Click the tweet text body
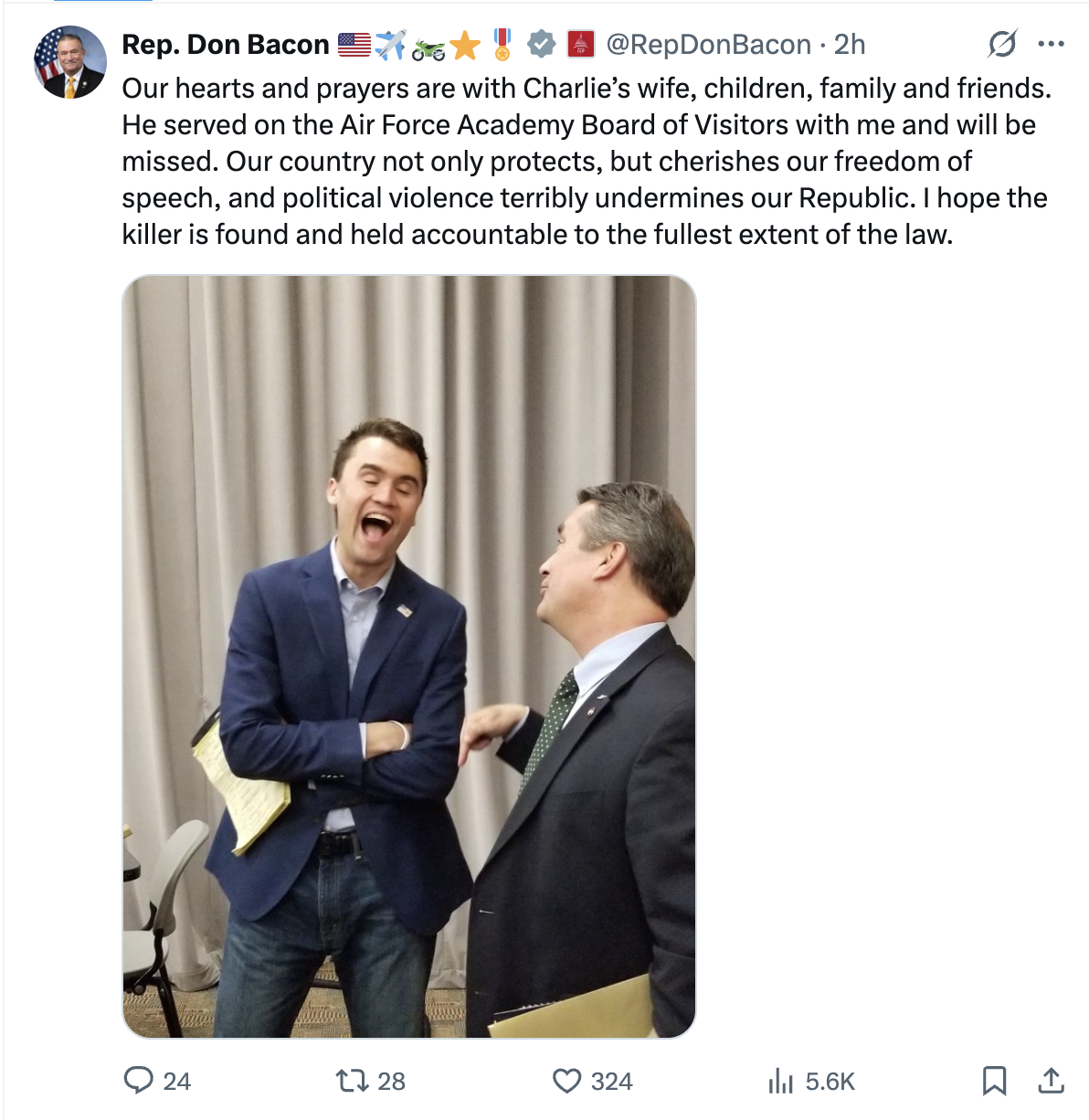Image resolution: width=1089 pixels, height=1120 pixels. click(x=587, y=161)
